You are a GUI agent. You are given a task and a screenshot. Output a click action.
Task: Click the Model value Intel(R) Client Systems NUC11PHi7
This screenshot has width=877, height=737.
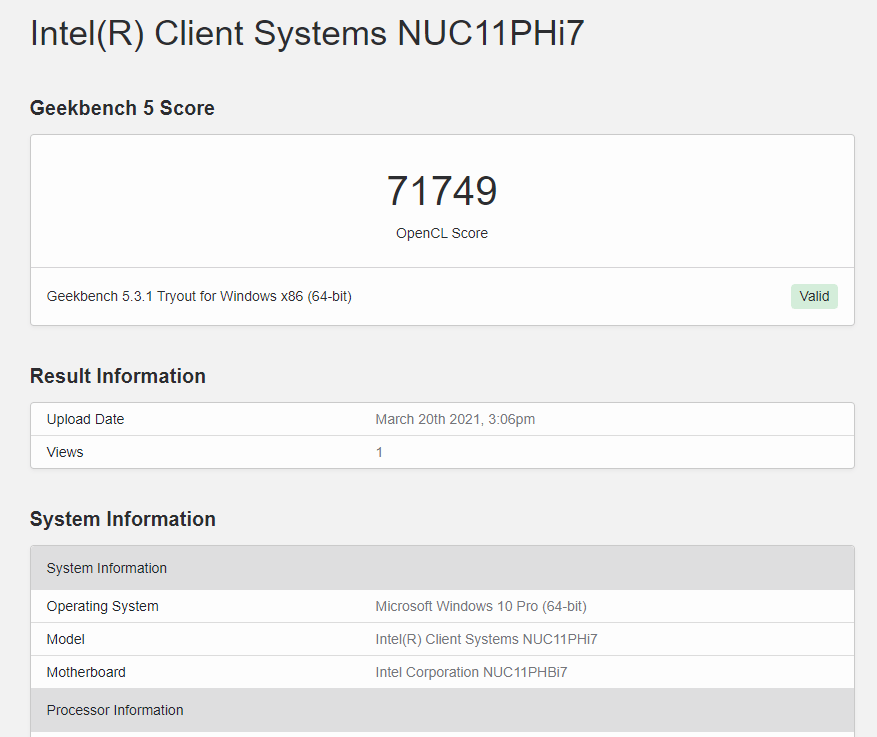486,639
